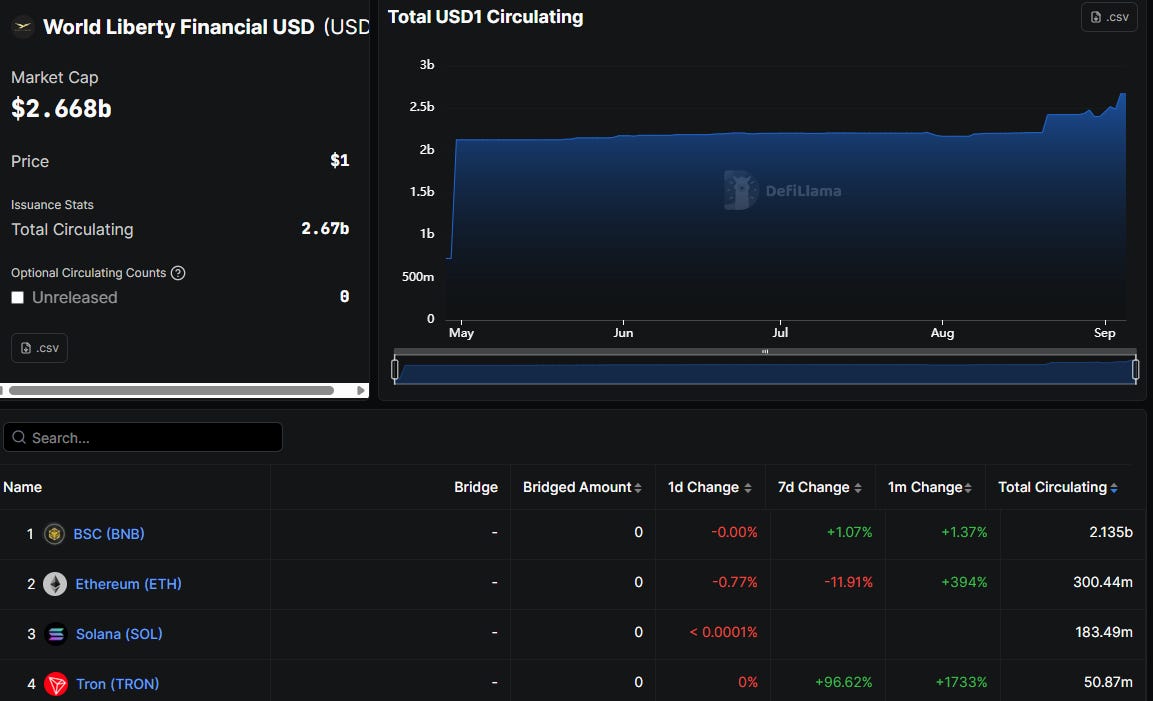Click the World Liberty Financial USD logo icon
Viewport: 1153px width, 701px height.
pos(23,26)
